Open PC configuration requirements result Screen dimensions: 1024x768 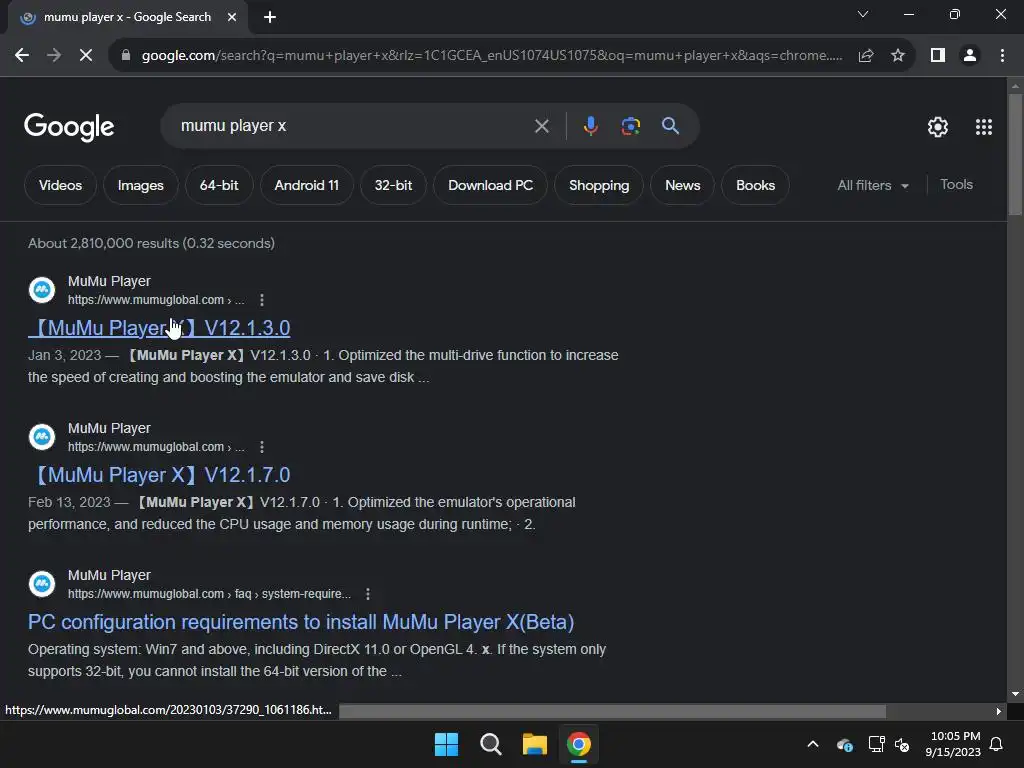coord(300,622)
